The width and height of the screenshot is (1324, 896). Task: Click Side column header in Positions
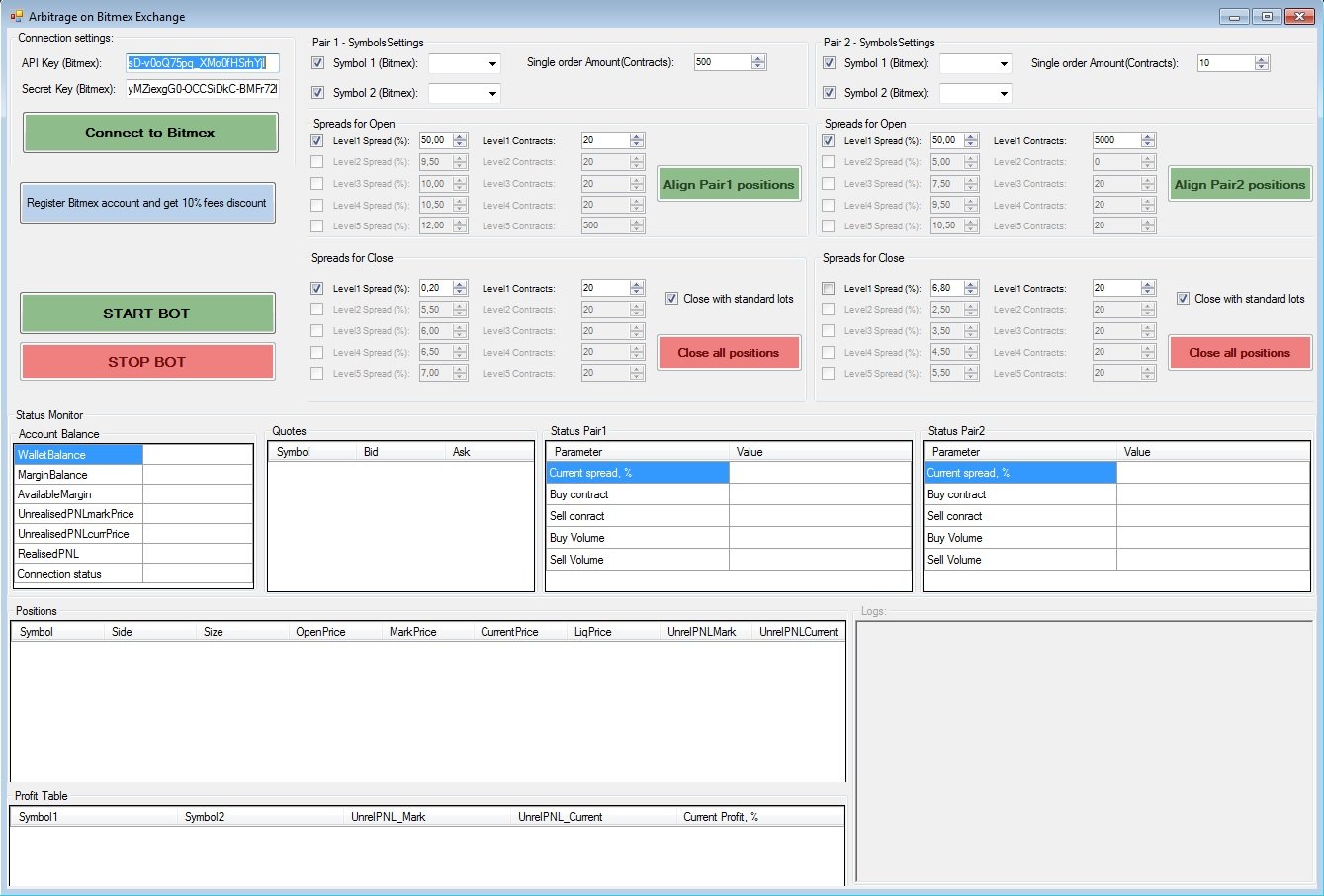click(150, 632)
